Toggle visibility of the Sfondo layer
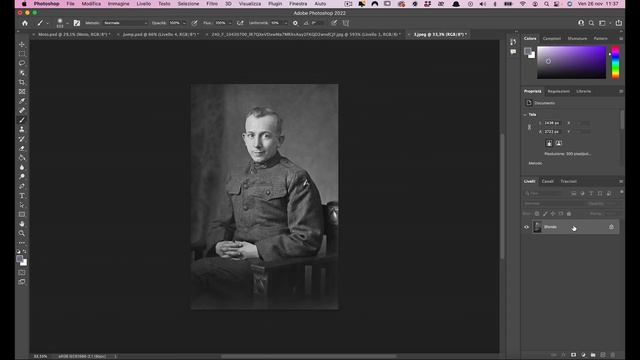 click(527, 227)
